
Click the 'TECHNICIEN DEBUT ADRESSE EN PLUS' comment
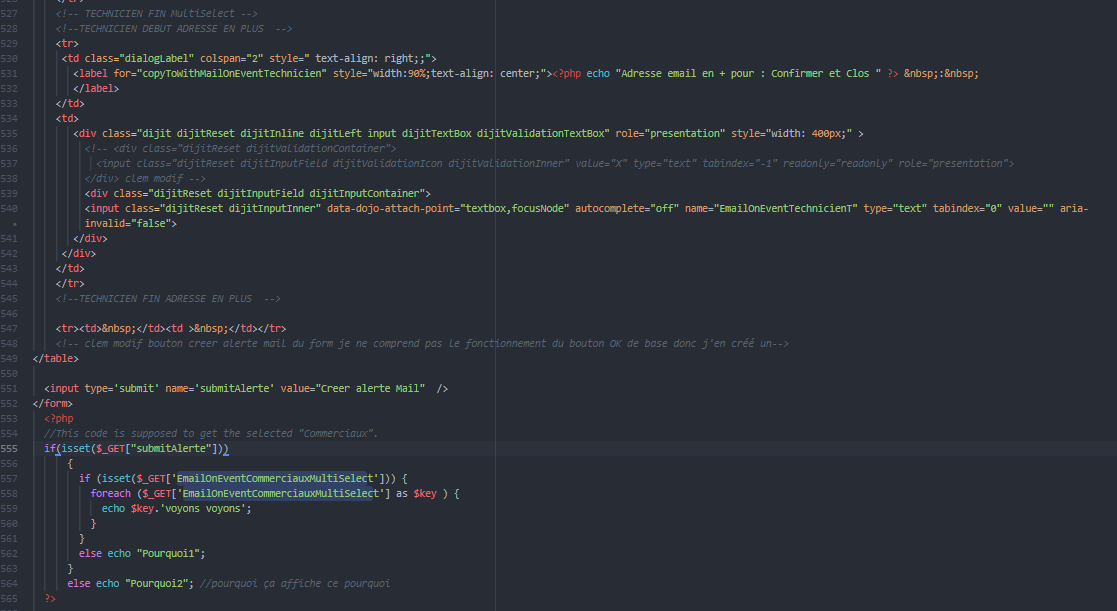pos(174,29)
